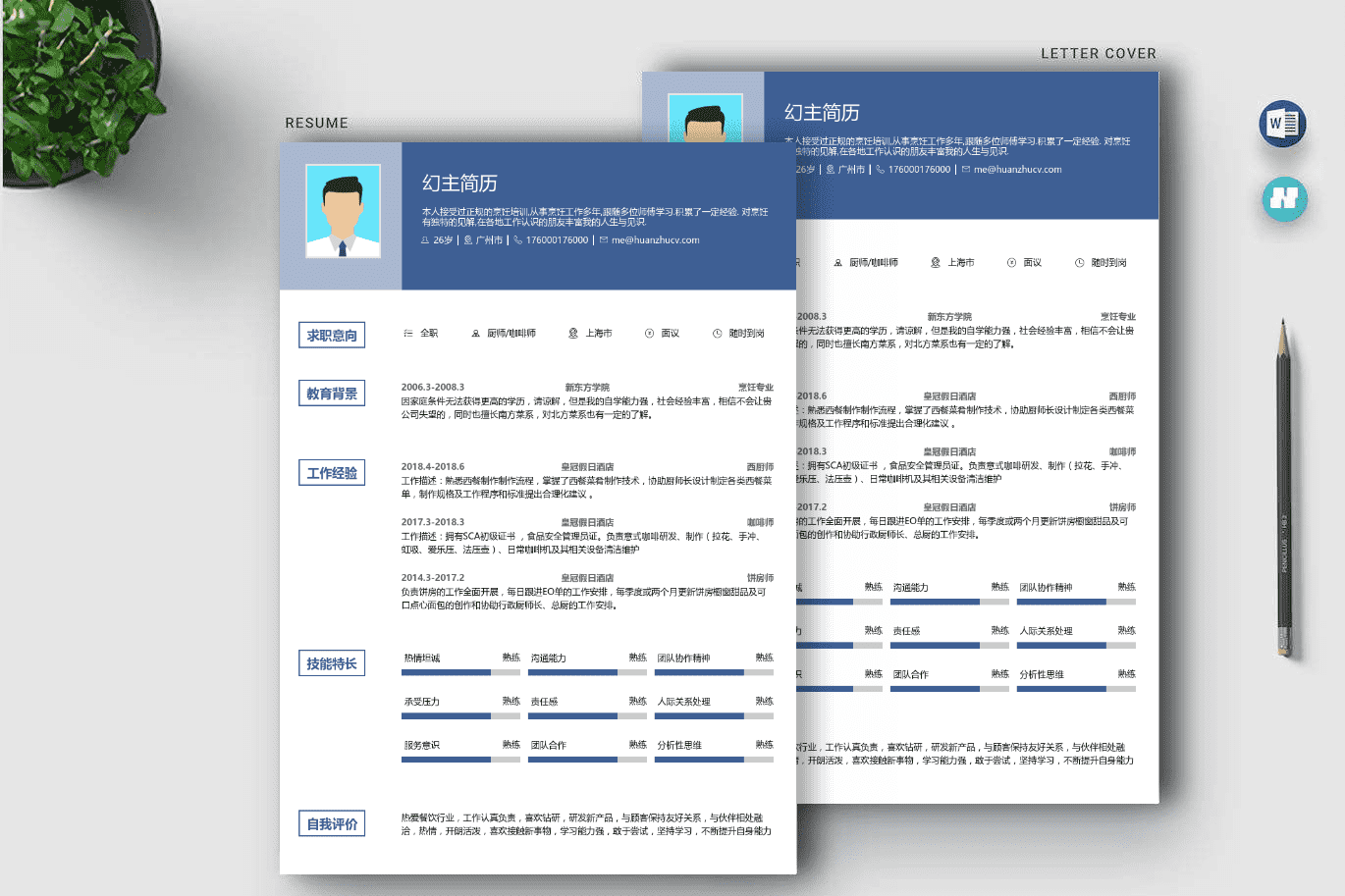
Task: Click the Word document format icon
Action: coord(1282,124)
